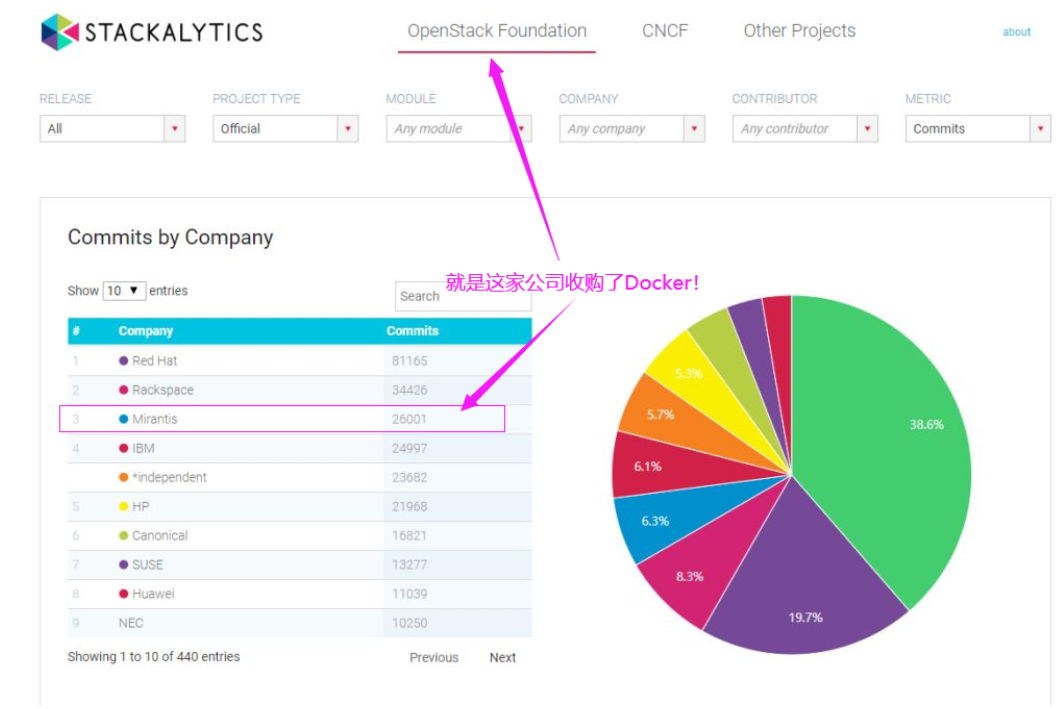Open the Red Hat company row
The width and height of the screenshot is (1060, 709).
pyautogui.click(x=299, y=361)
